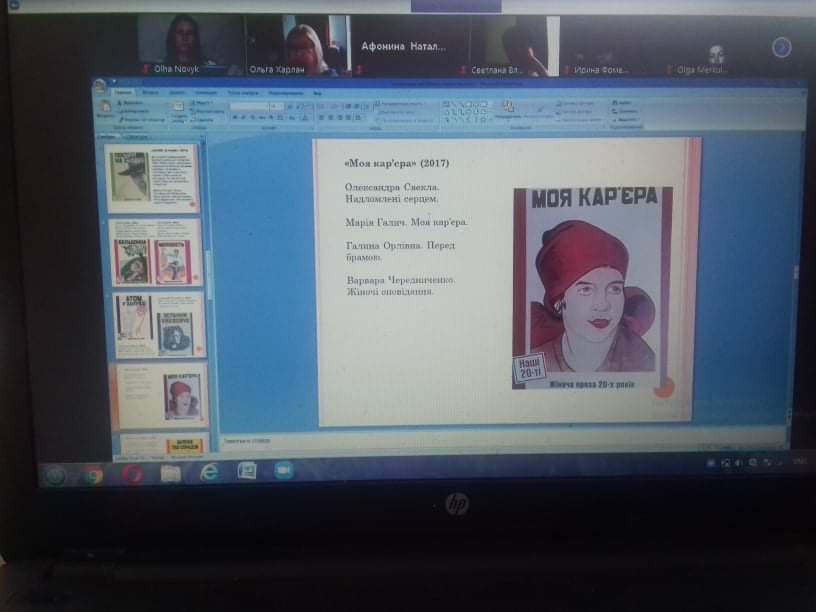
Task: Select Olha Novyk video tile
Action: tap(192, 45)
